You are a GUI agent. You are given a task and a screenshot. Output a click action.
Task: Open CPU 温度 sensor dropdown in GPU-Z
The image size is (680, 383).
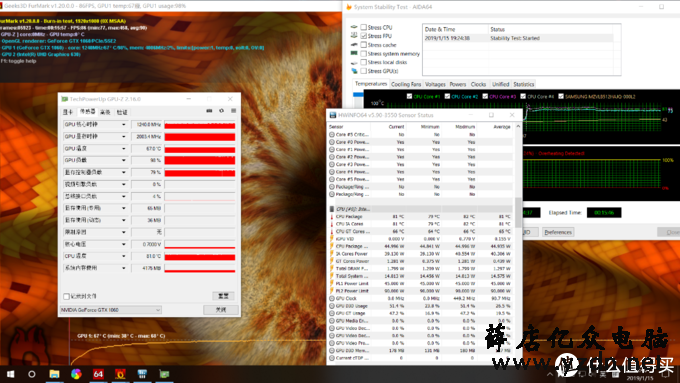[124, 256]
